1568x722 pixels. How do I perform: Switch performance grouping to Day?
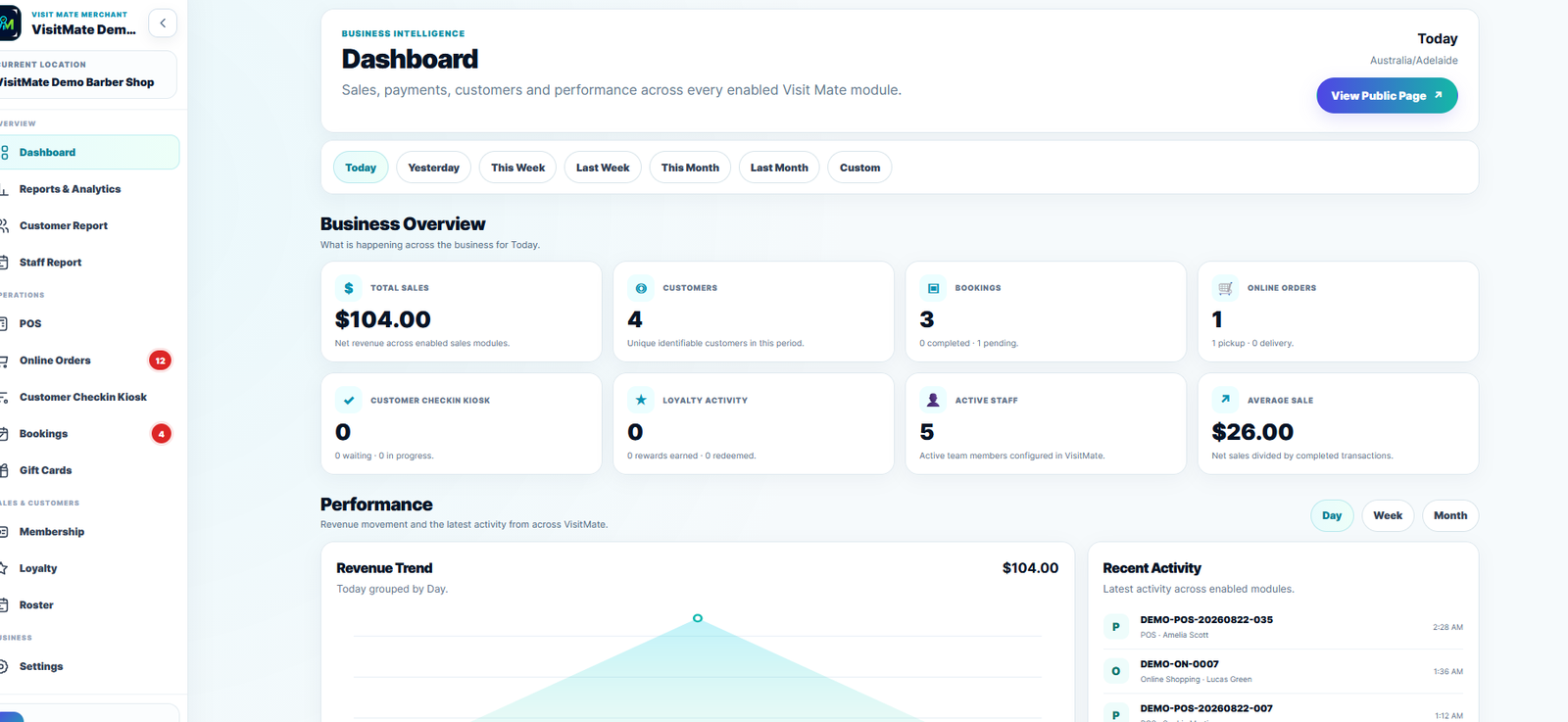coord(1332,515)
